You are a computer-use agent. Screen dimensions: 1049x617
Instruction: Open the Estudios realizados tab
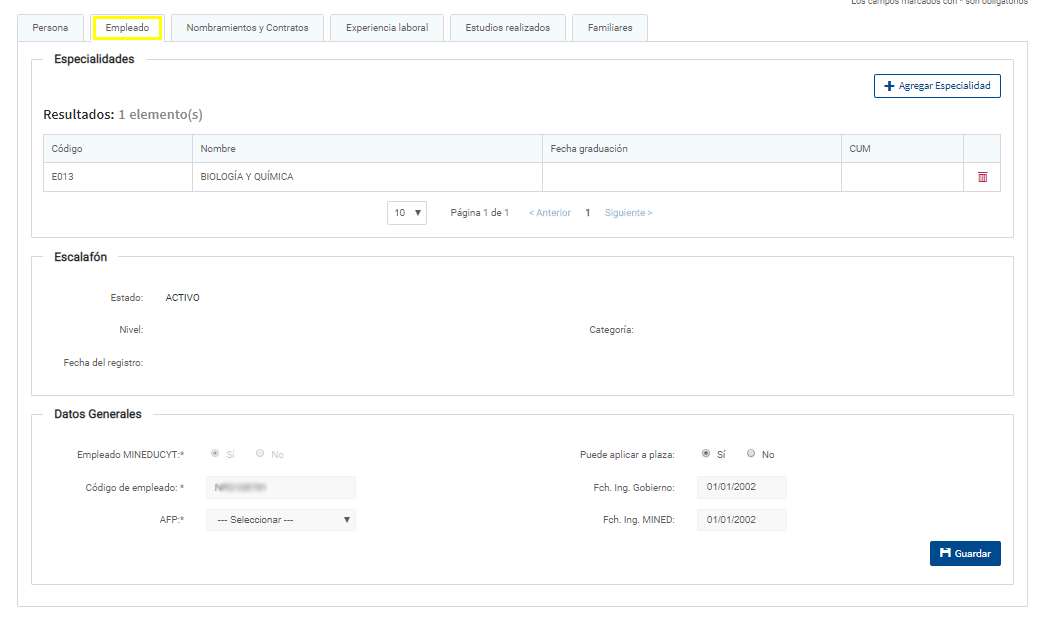(x=507, y=28)
